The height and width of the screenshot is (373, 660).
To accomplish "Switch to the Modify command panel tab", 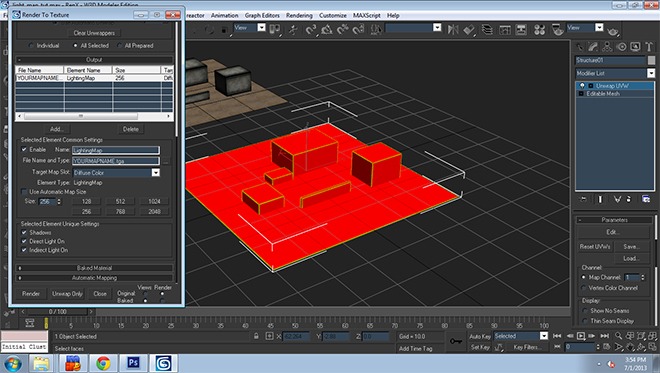I will pyautogui.click(x=593, y=47).
